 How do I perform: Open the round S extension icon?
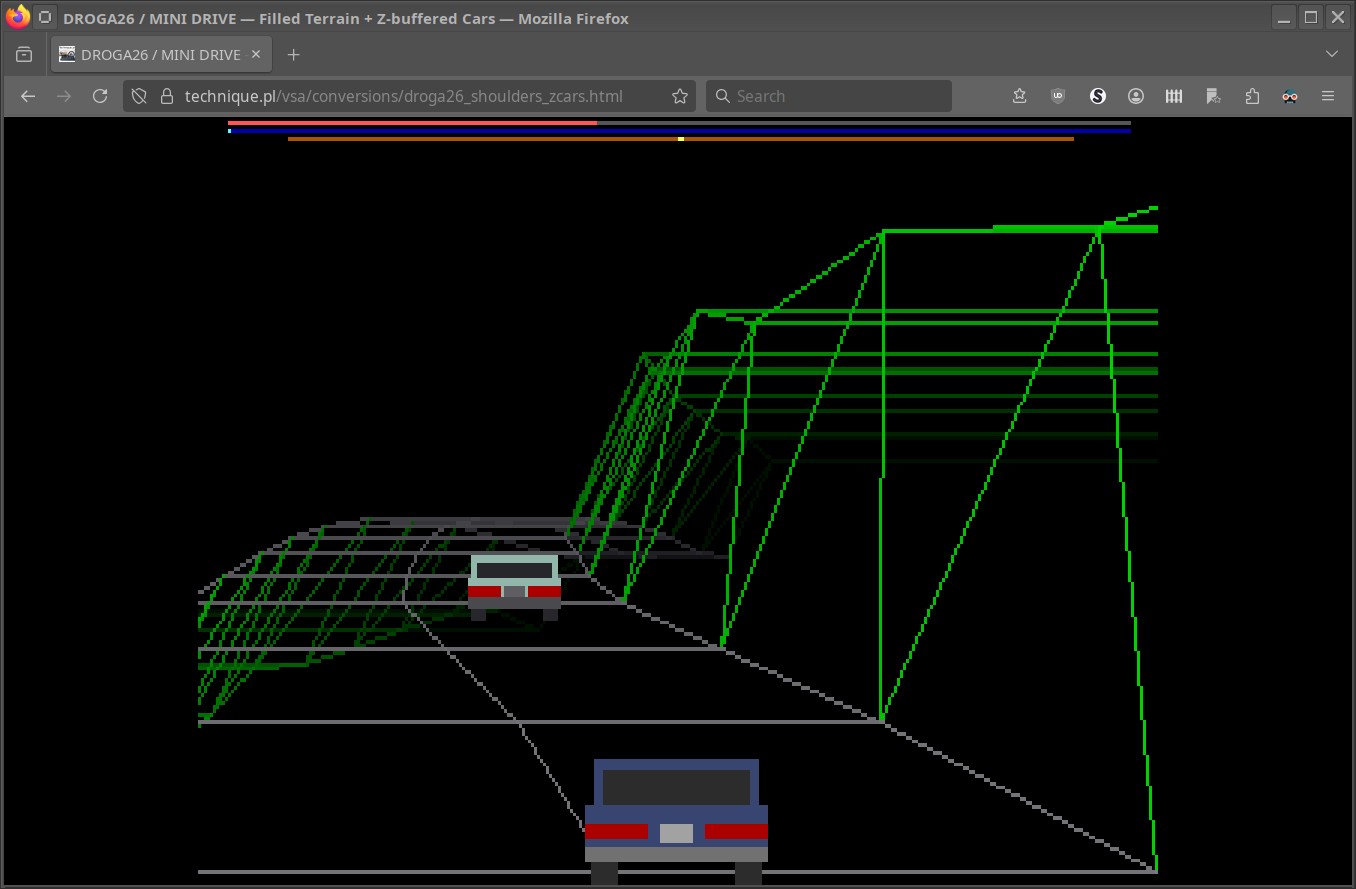point(1098,96)
